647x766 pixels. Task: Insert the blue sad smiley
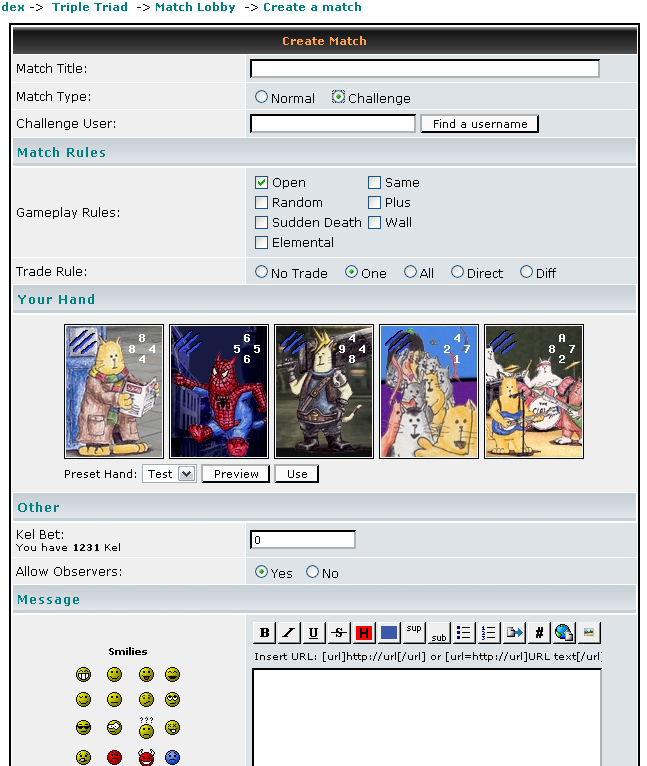(172, 757)
